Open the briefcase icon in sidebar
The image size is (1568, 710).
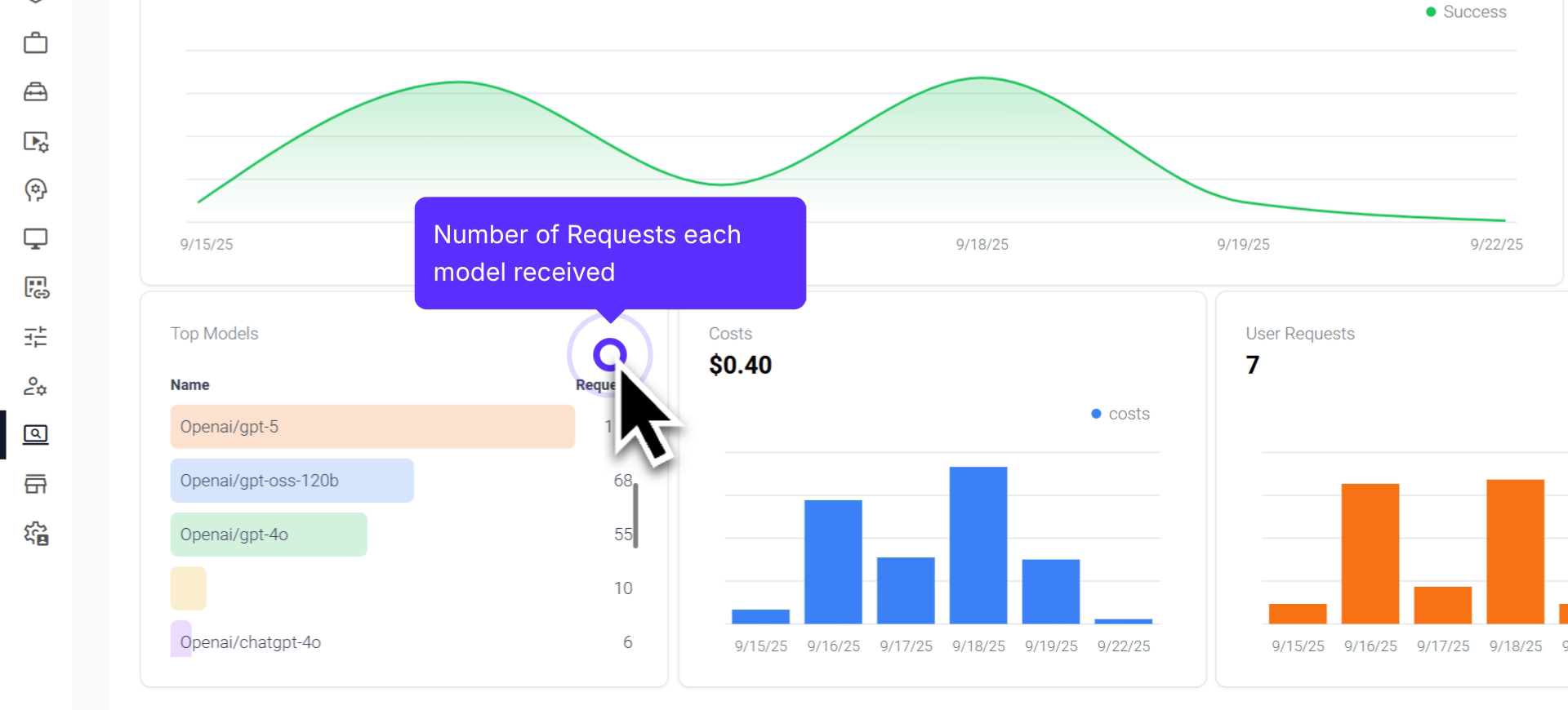[35, 42]
